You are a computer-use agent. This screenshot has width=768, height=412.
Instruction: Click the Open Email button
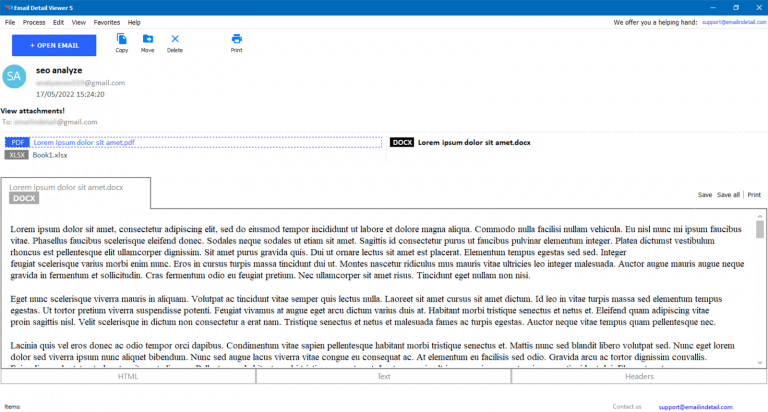[x=54, y=45]
